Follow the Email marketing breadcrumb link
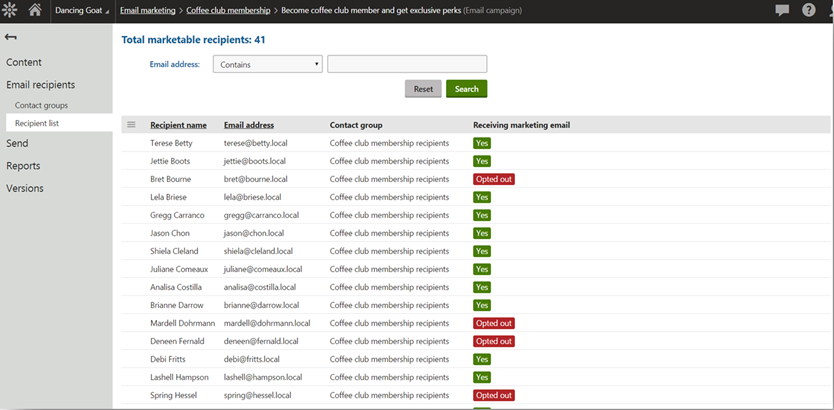Screen dimensions: 834x410 [147, 10]
